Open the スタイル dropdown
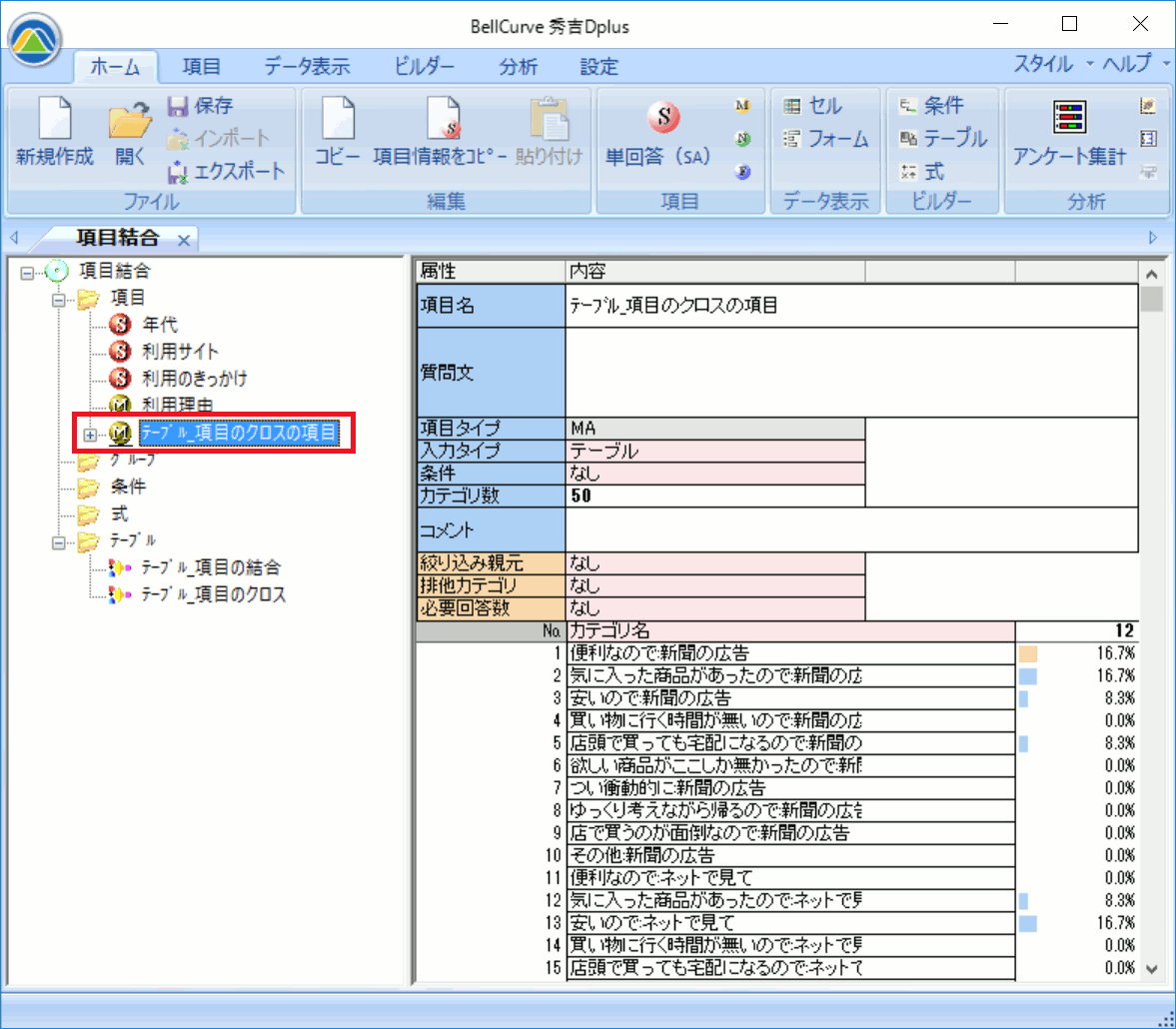This screenshot has height=1029, width=1176. click(x=1052, y=64)
